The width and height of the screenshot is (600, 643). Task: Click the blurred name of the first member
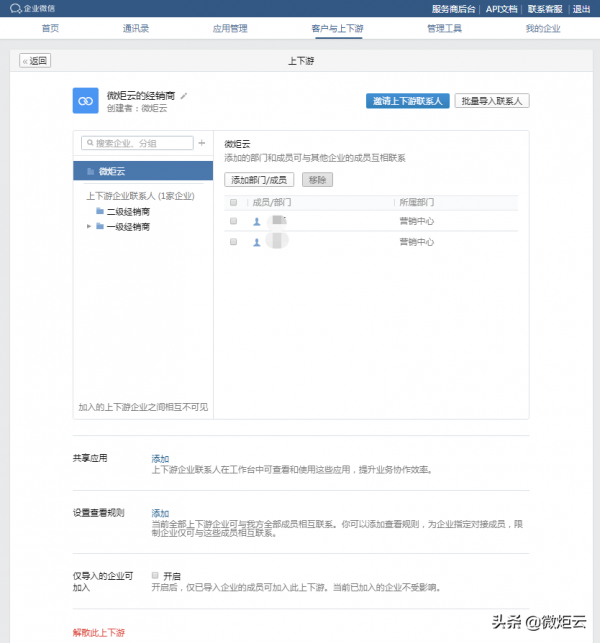tap(278, 221)
